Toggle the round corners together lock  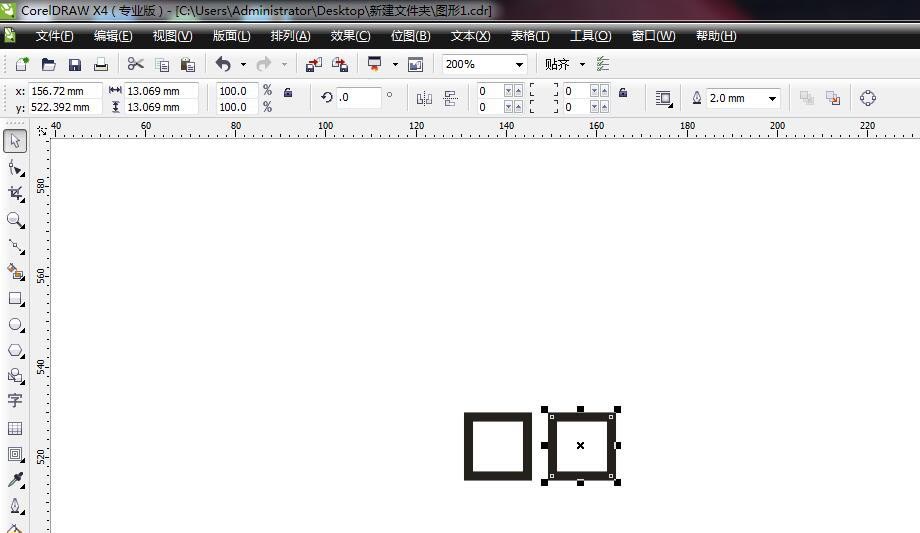[x=623, y=93]
